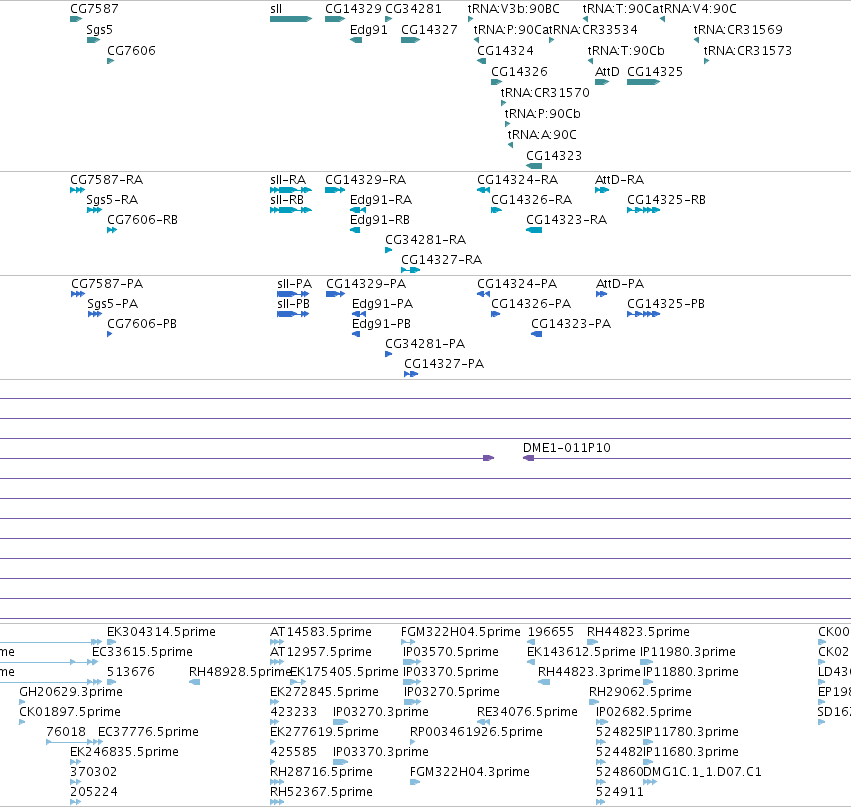
Task: Select the AT14583.5prime EST label
Action: pyautogui.click(x=321, y=632)
